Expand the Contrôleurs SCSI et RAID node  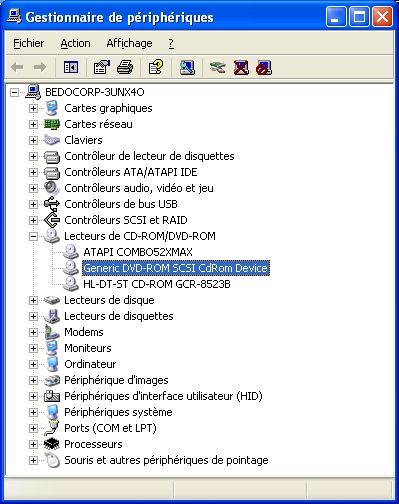coord(33,220)
